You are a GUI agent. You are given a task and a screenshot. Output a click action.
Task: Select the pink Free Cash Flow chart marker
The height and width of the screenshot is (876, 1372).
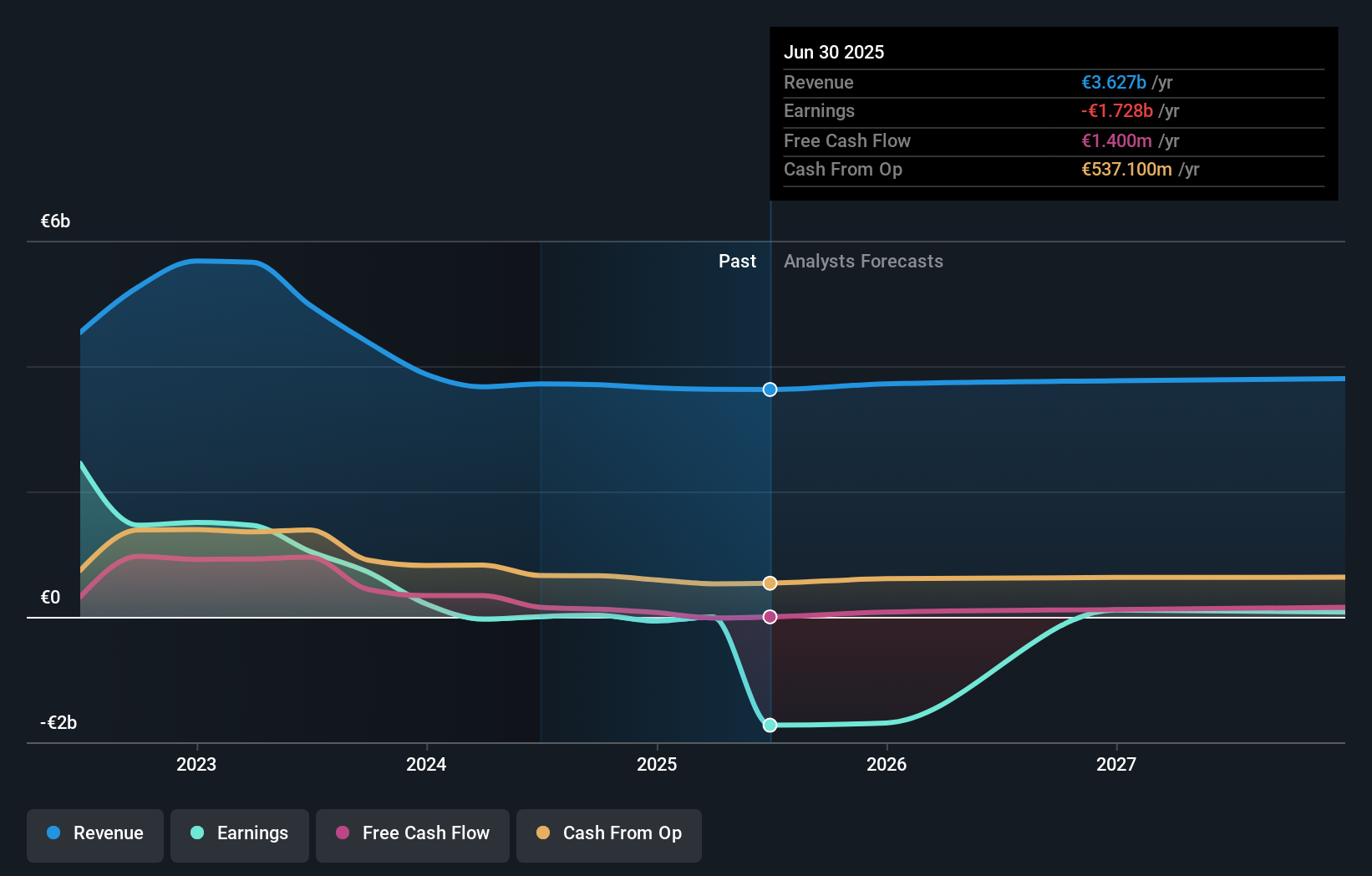tap(769, 617)
